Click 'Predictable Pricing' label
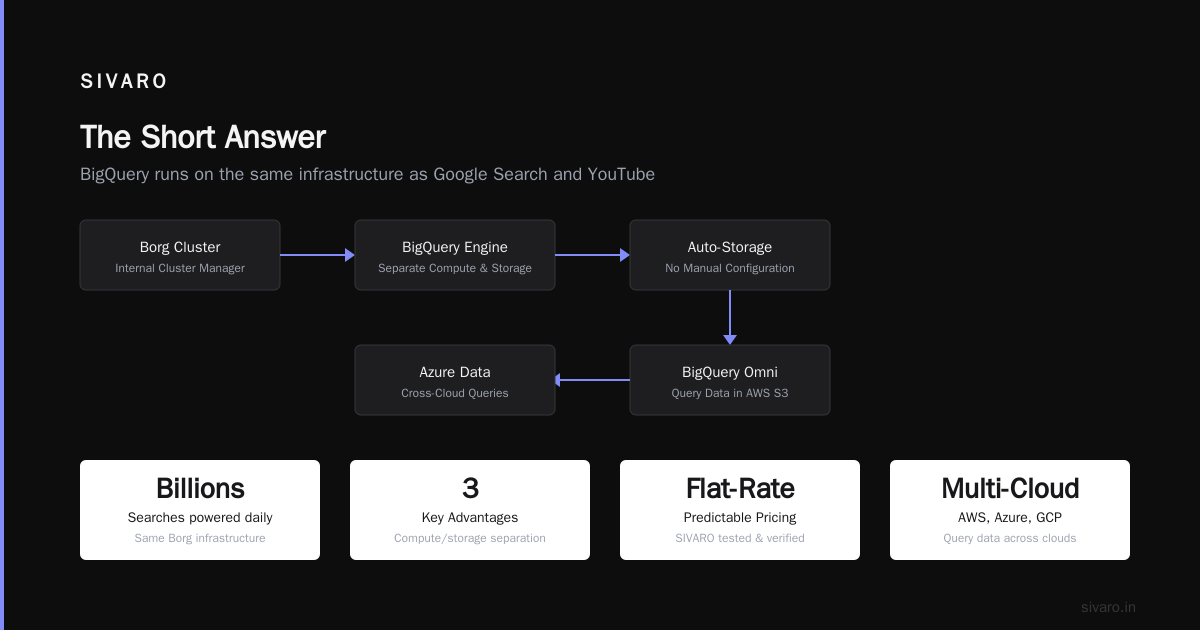The image size is (1200, 630). pyautogui.click(x=740, y=518)
